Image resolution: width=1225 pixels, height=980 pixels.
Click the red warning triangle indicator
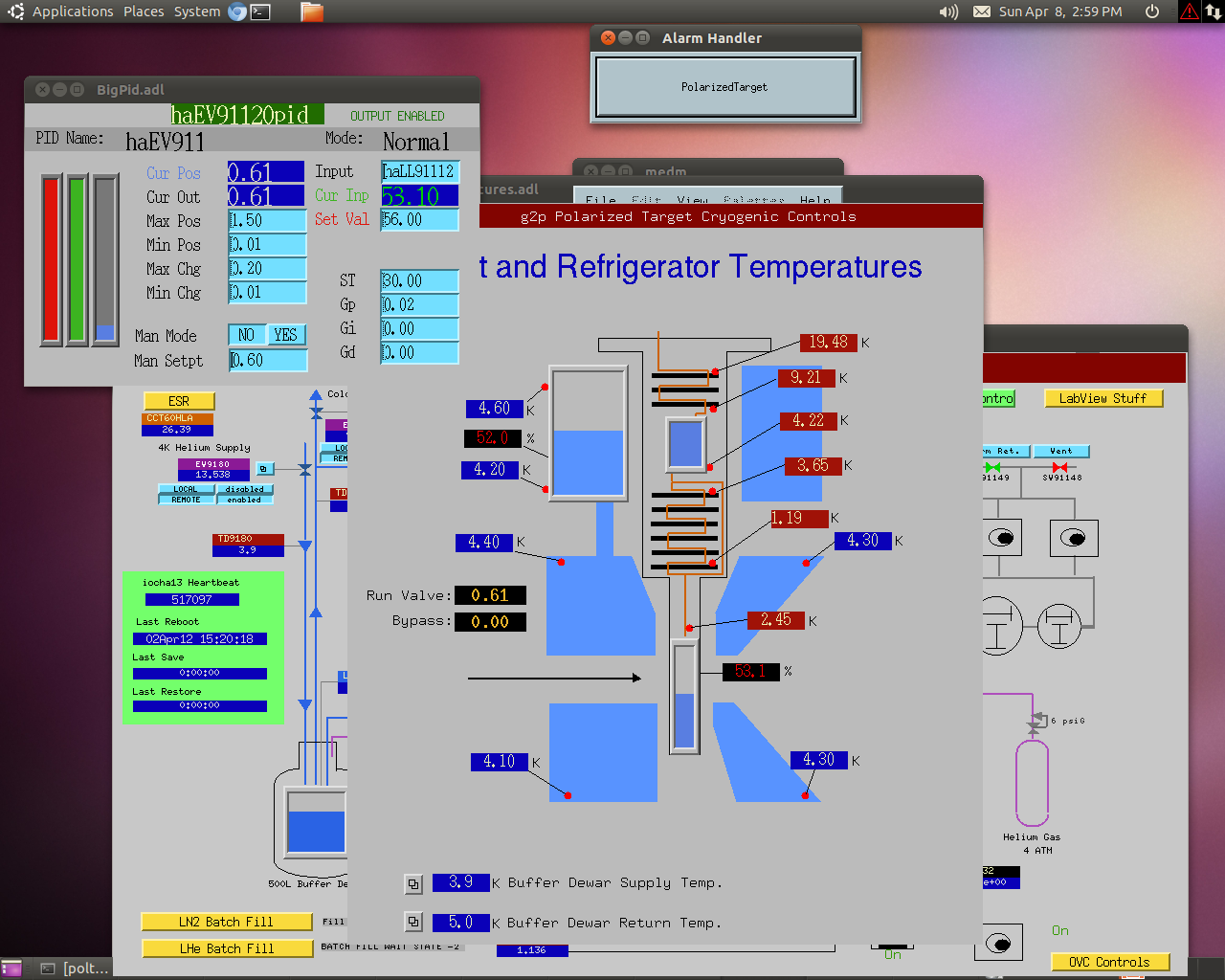pos(1190,11)
